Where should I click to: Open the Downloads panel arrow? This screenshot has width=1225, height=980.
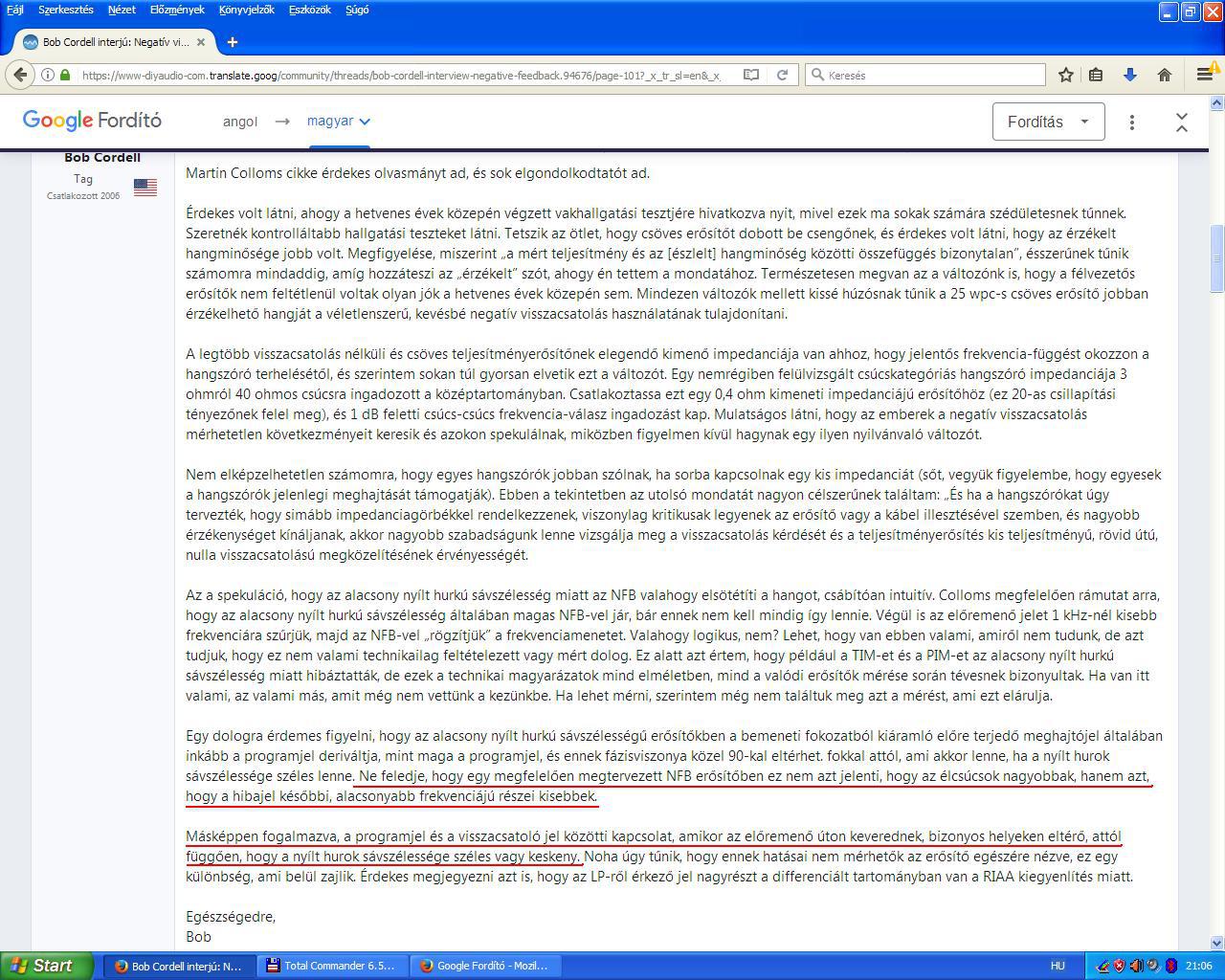pyautogui.click(x=1130, y=75)
